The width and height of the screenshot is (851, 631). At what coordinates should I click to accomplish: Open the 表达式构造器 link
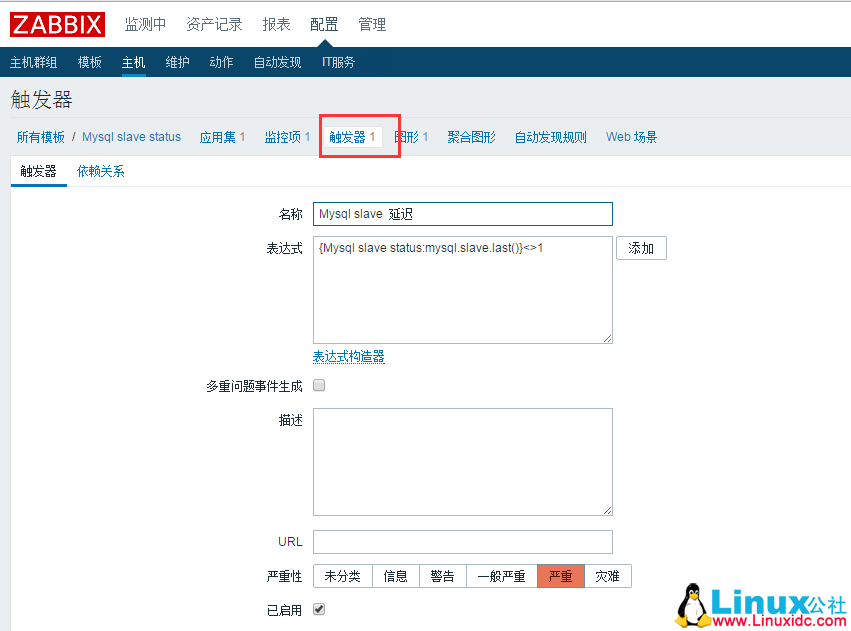click(x=346, y=356)
